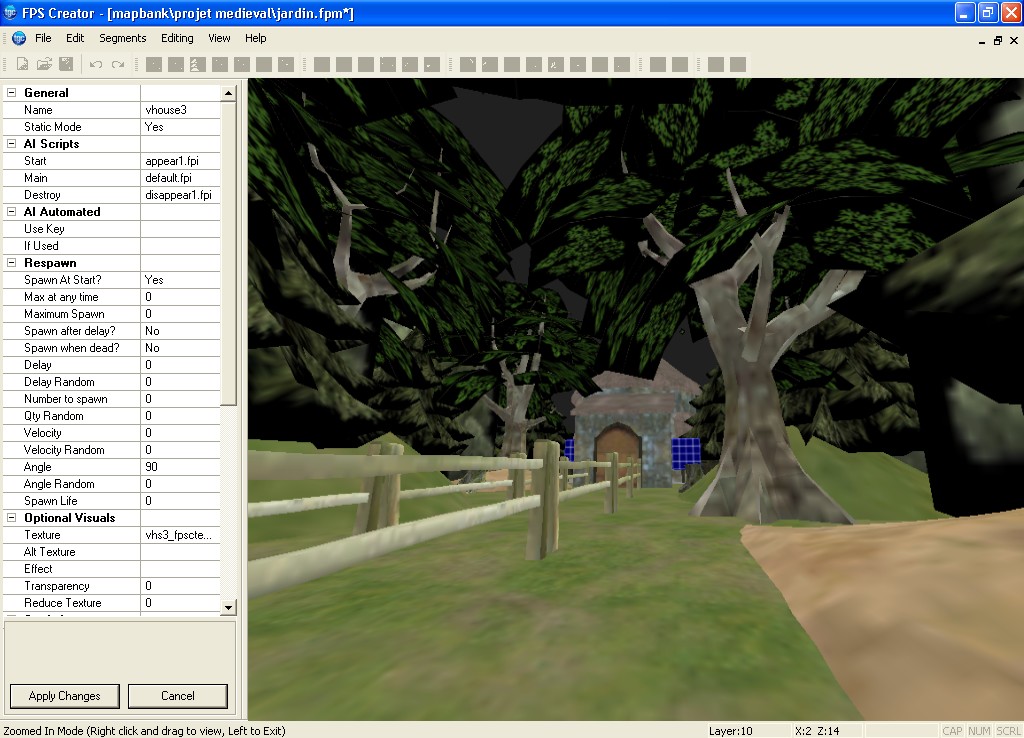Click the empty If Used value field
1024x738 pixels.
coord(180,246)
